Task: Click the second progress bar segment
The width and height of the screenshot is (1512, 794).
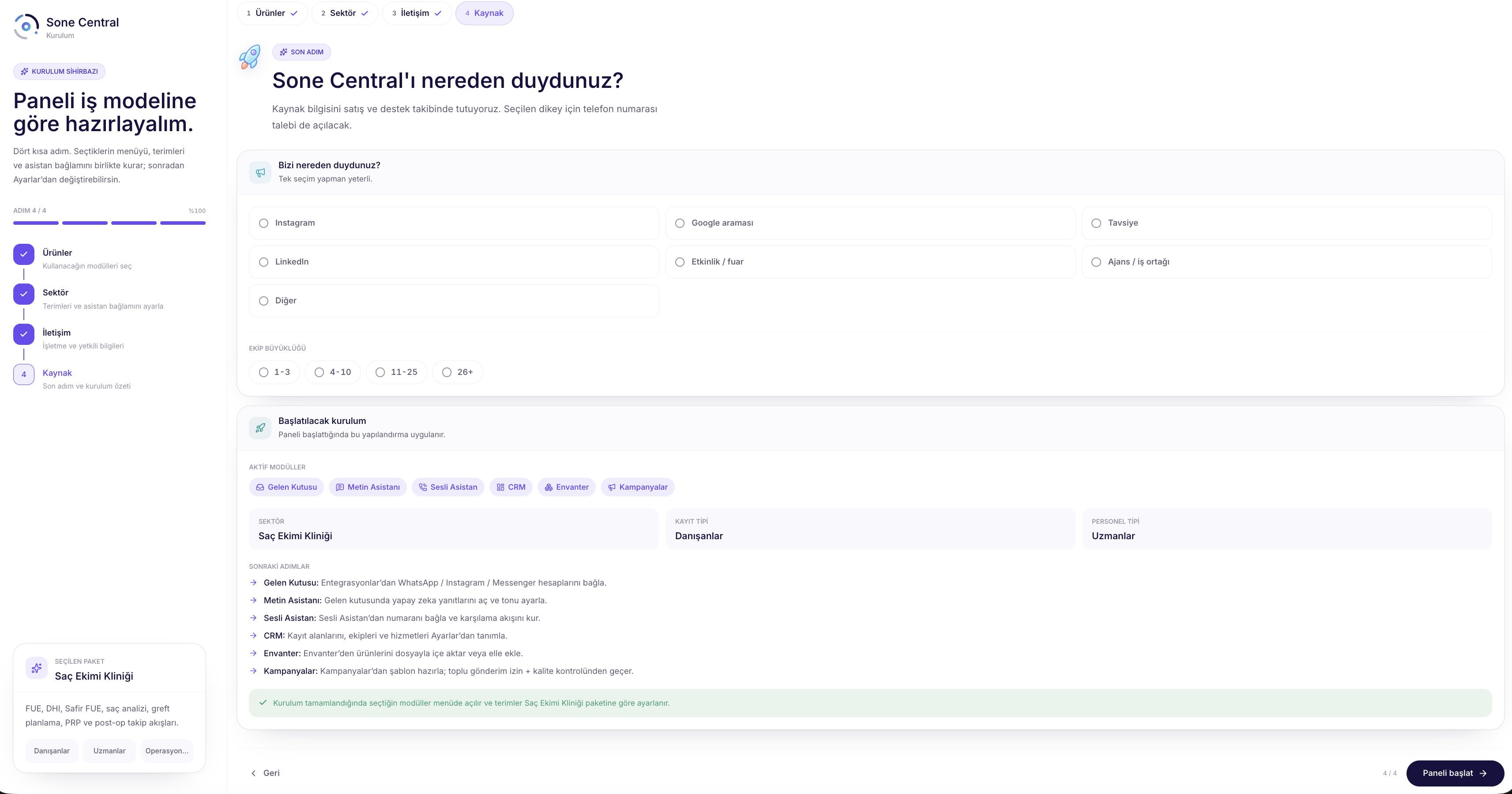Action: pyautogui.click(x=85, y=223)
